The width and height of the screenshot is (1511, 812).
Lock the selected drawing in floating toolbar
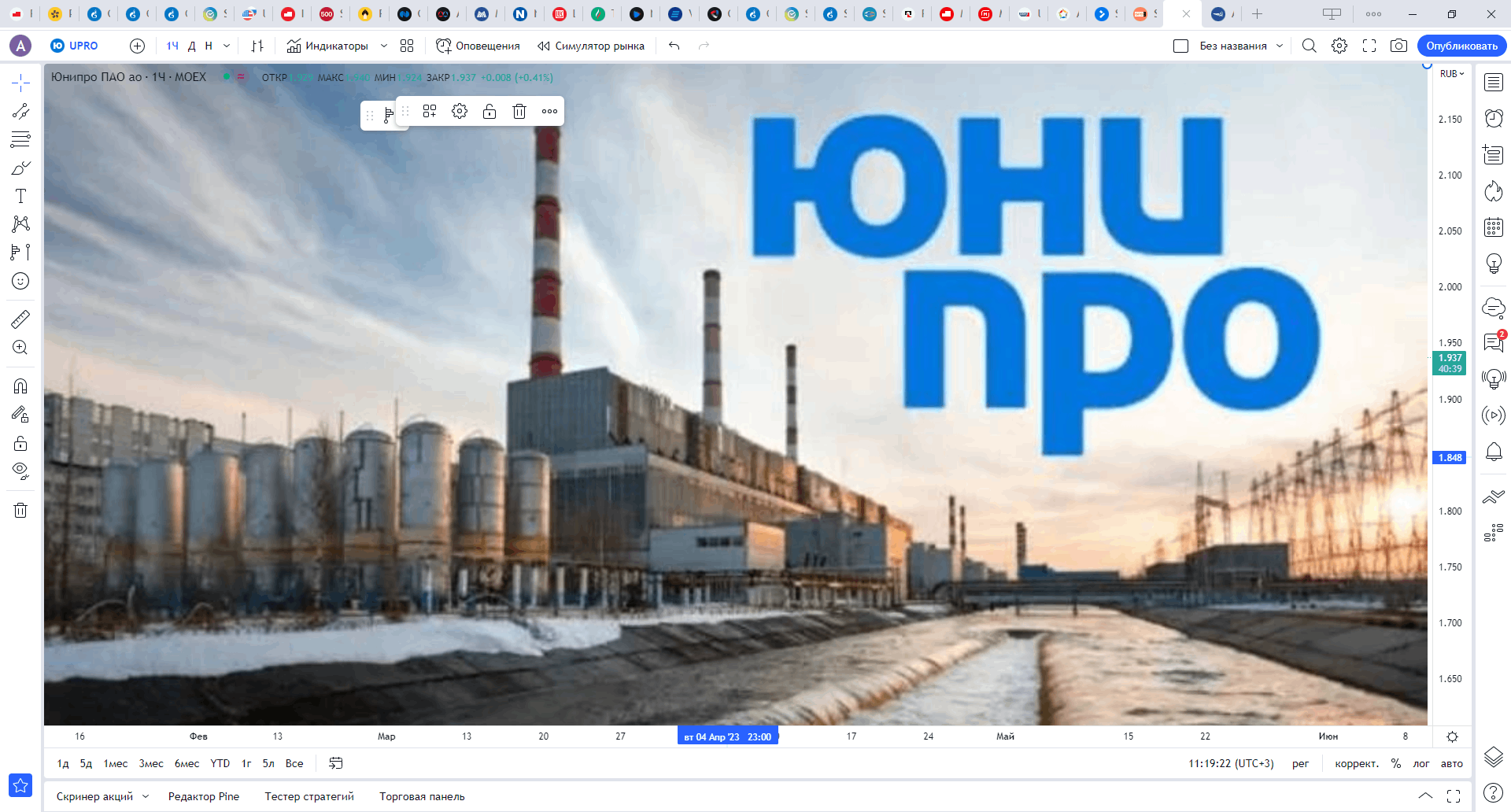(490, 111)
